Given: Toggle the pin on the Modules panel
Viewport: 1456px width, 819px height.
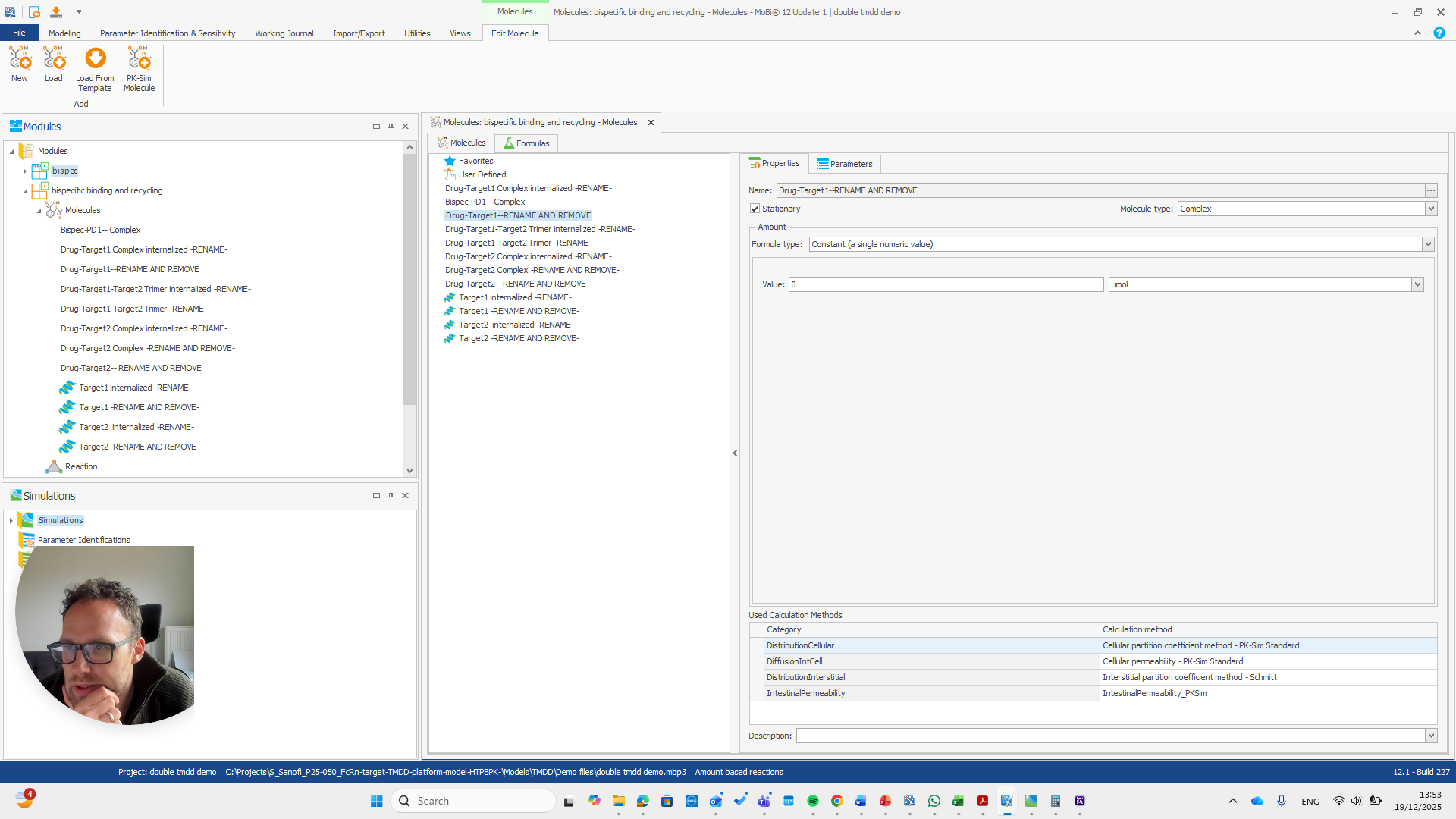Looking at the screenshot, I should [391, 127].
